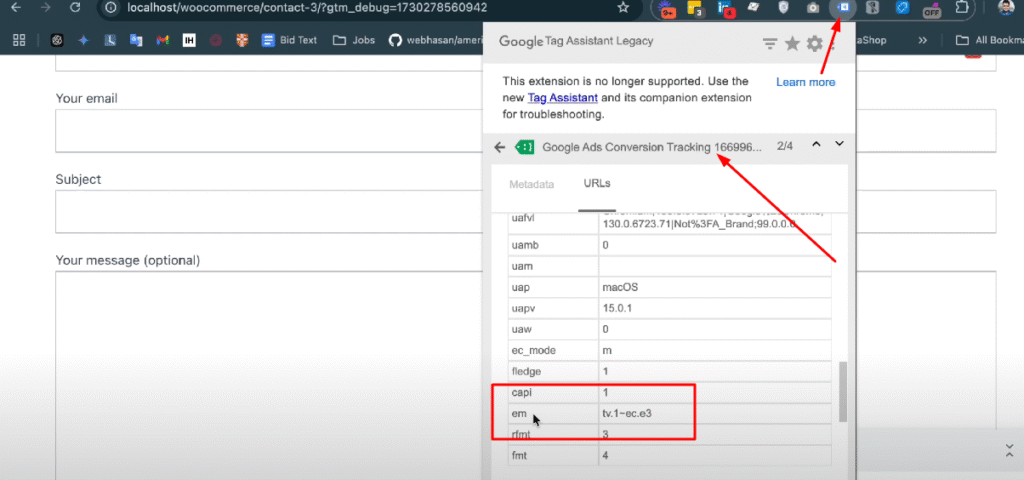Select the URLs tab

[x=597, y=184]
